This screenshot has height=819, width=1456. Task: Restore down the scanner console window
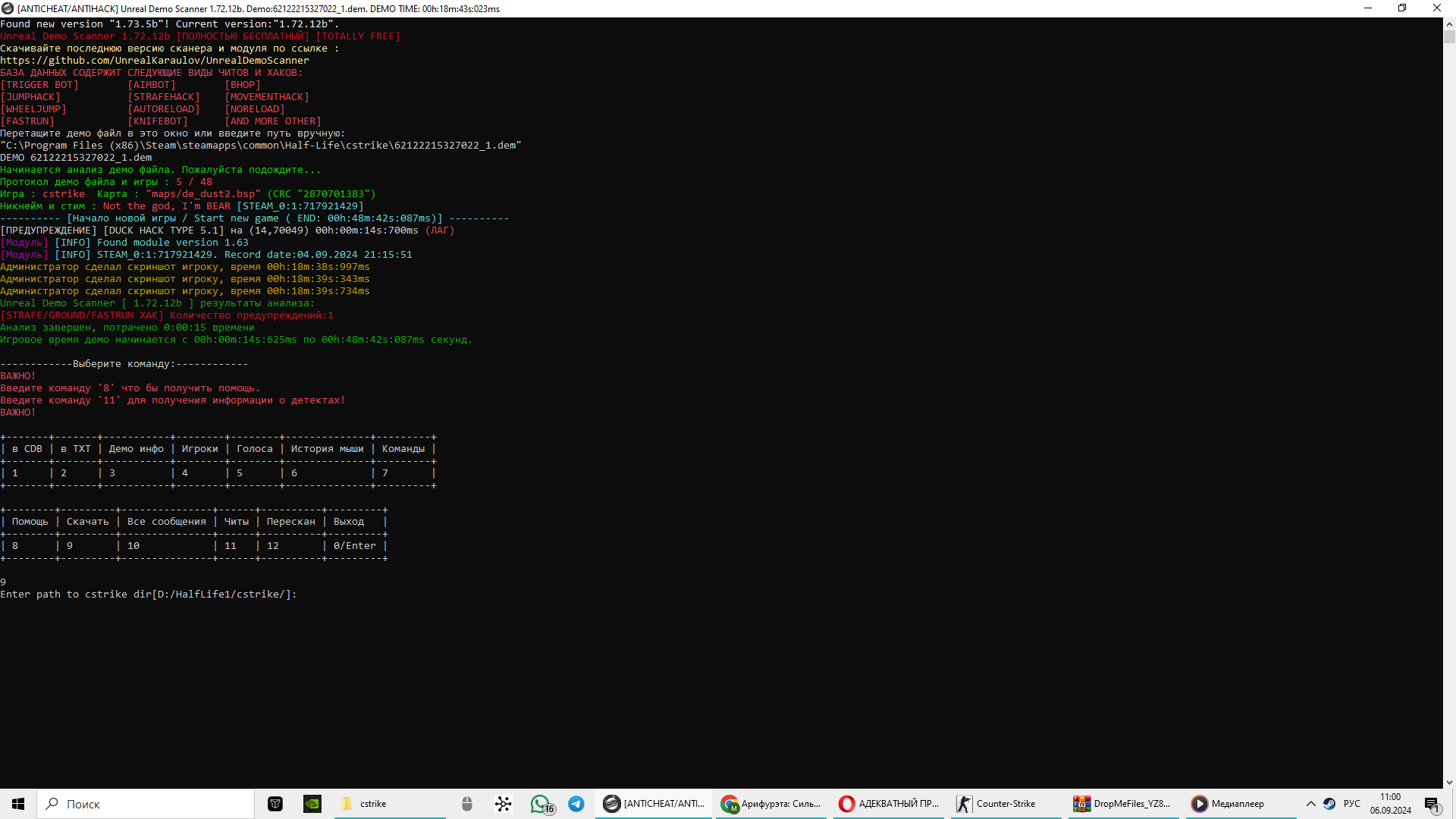[x=1402, y=8]
